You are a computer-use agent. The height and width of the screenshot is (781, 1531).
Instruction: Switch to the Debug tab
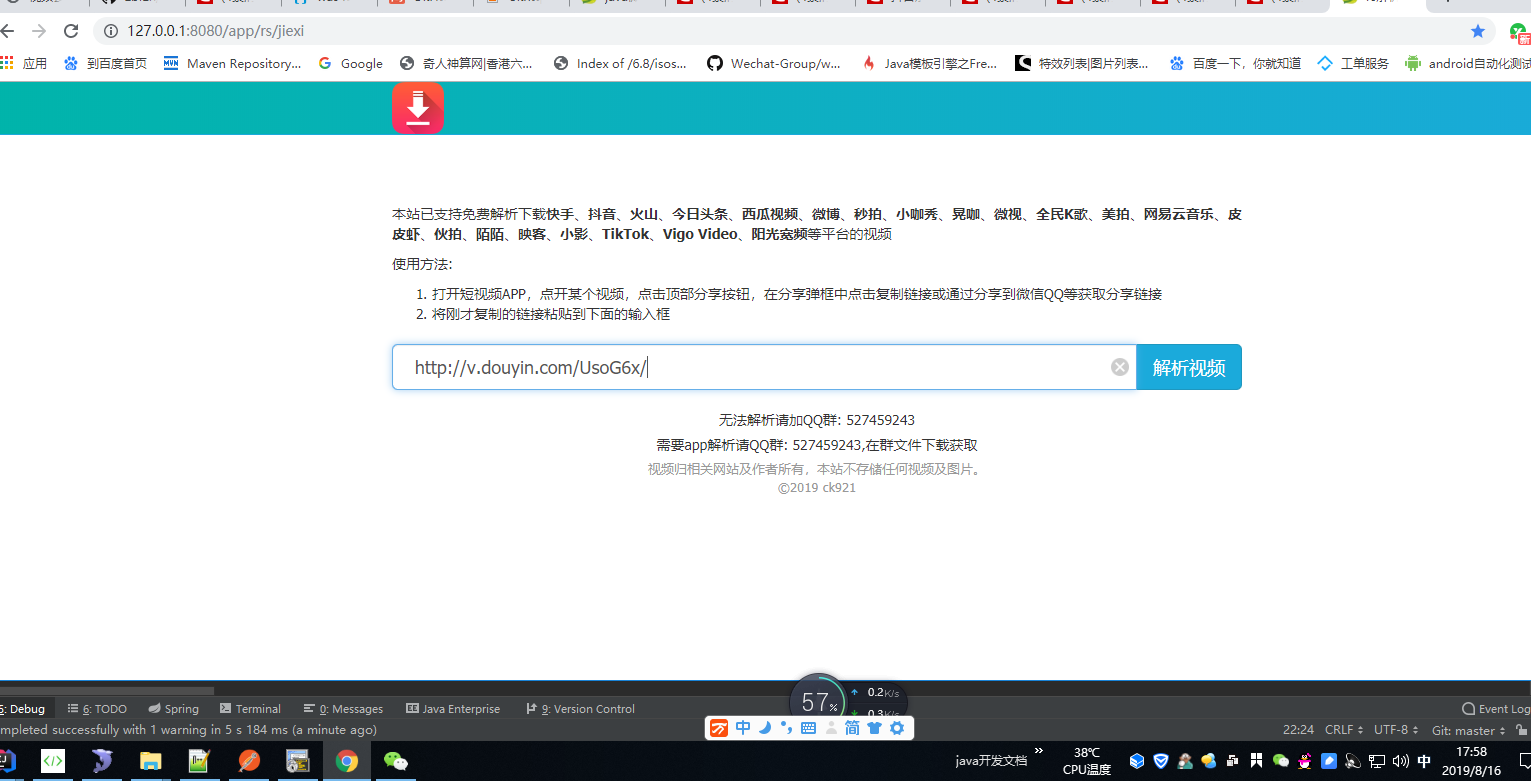coord(25,708)
